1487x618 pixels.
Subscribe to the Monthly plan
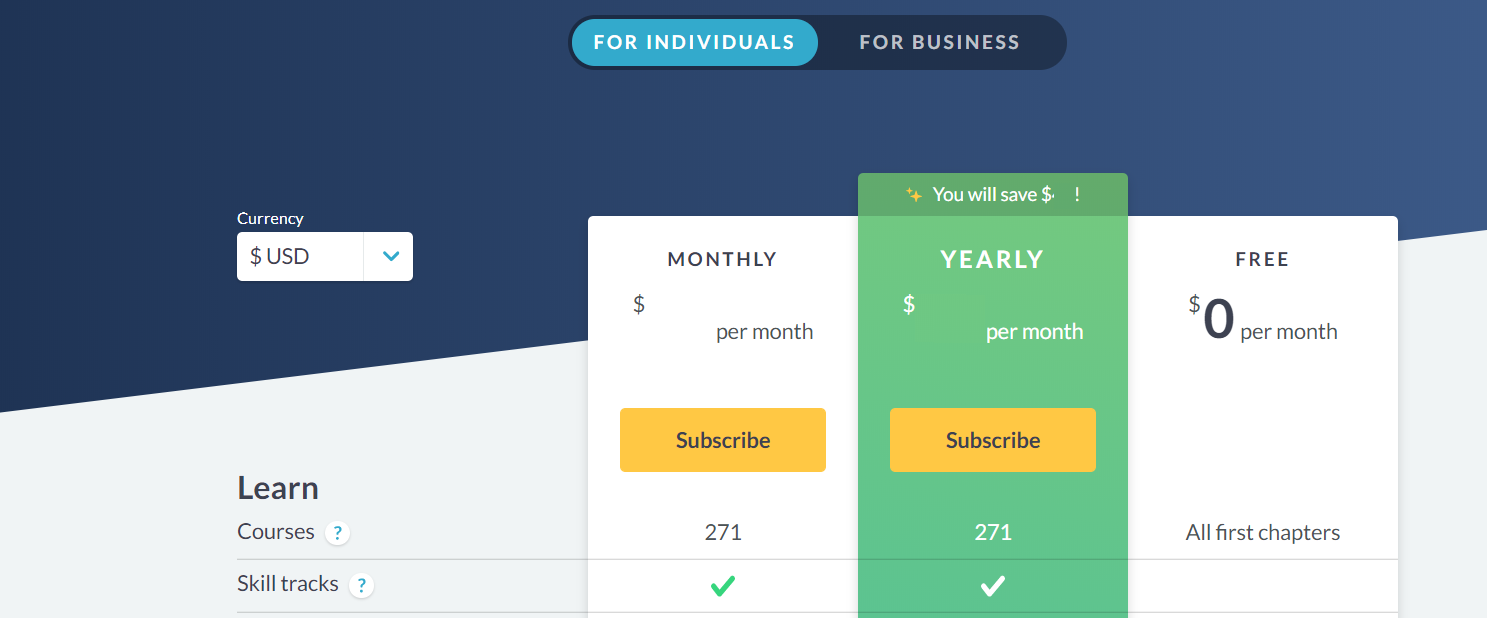(x=723, y=440)
